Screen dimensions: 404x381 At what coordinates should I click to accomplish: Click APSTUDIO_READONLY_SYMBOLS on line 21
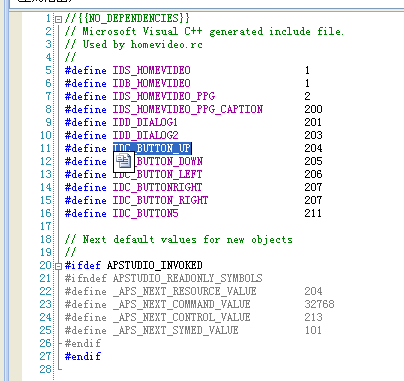click(187, 278)
